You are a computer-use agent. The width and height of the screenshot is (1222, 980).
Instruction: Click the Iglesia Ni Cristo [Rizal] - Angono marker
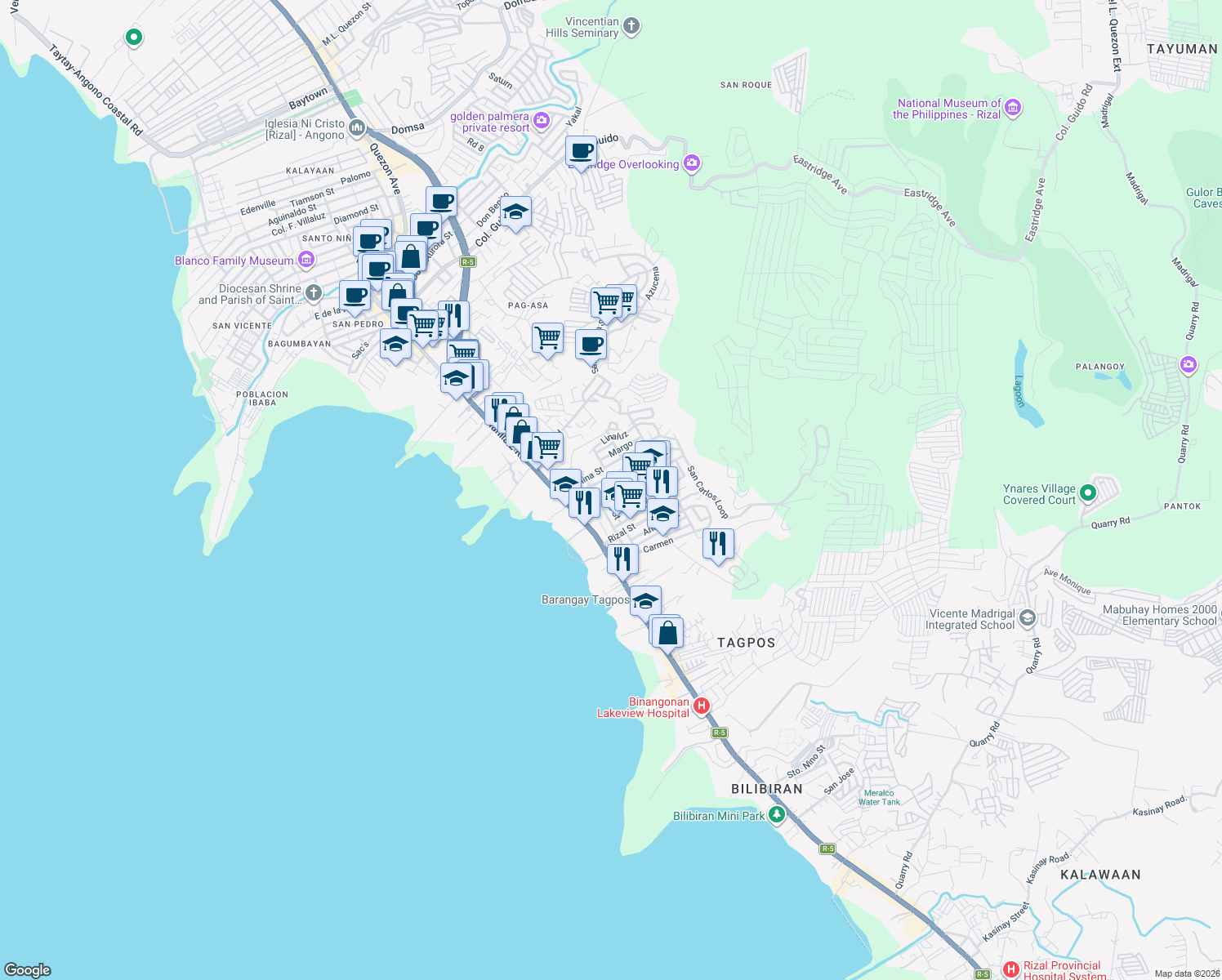pos(355,129)
